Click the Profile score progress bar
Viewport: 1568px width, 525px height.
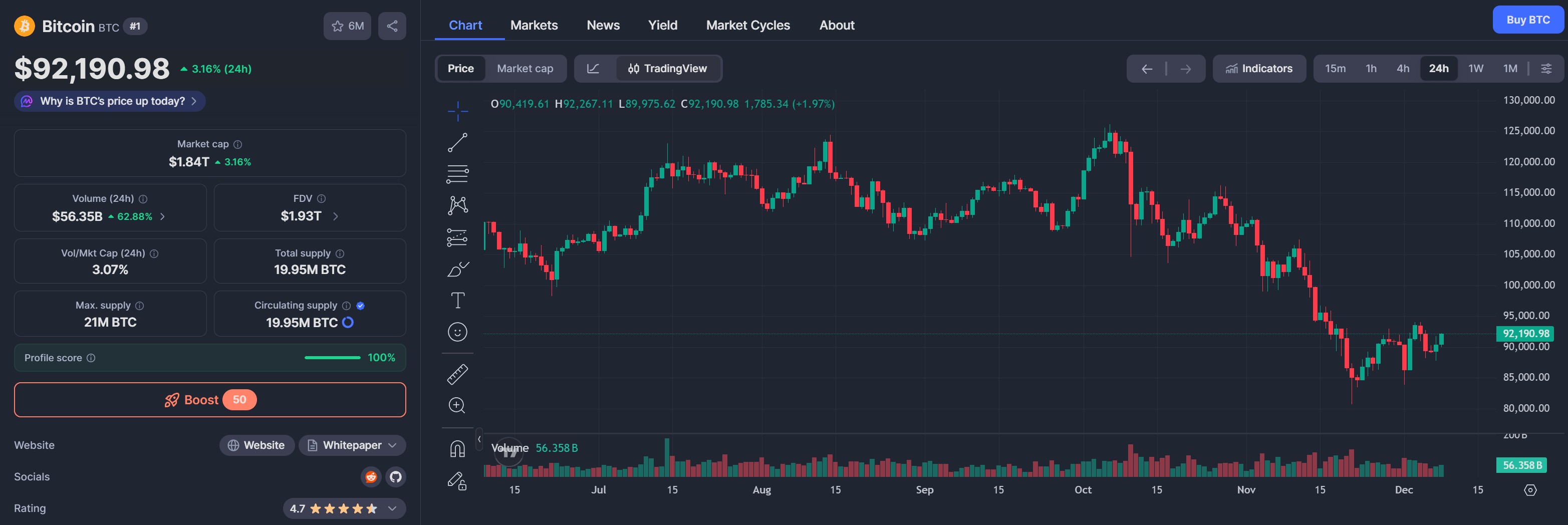coord(332,358)
